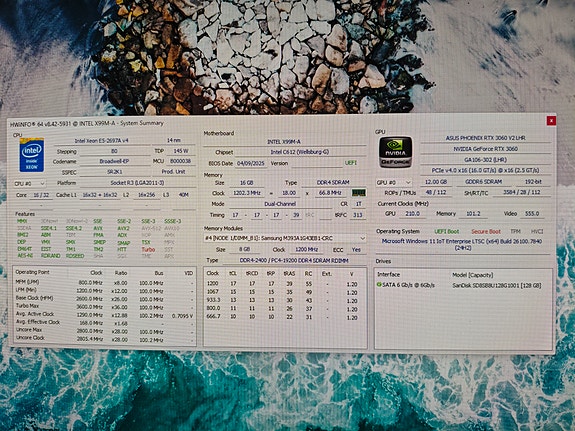
Task: Click the Turbo Max operating point row
Action: pyautogui.click(x=104, y=307)
